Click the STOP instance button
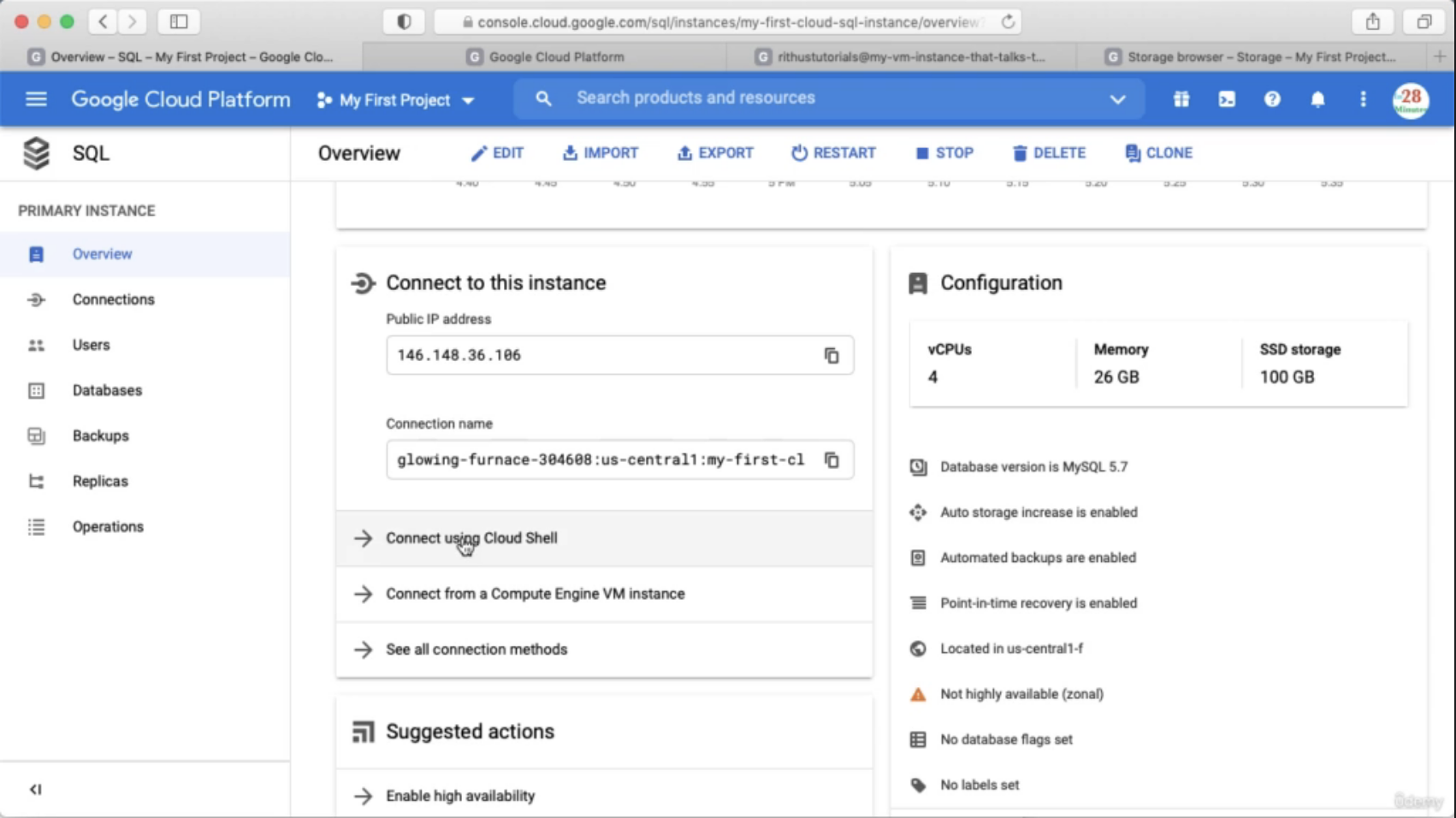 944,153
